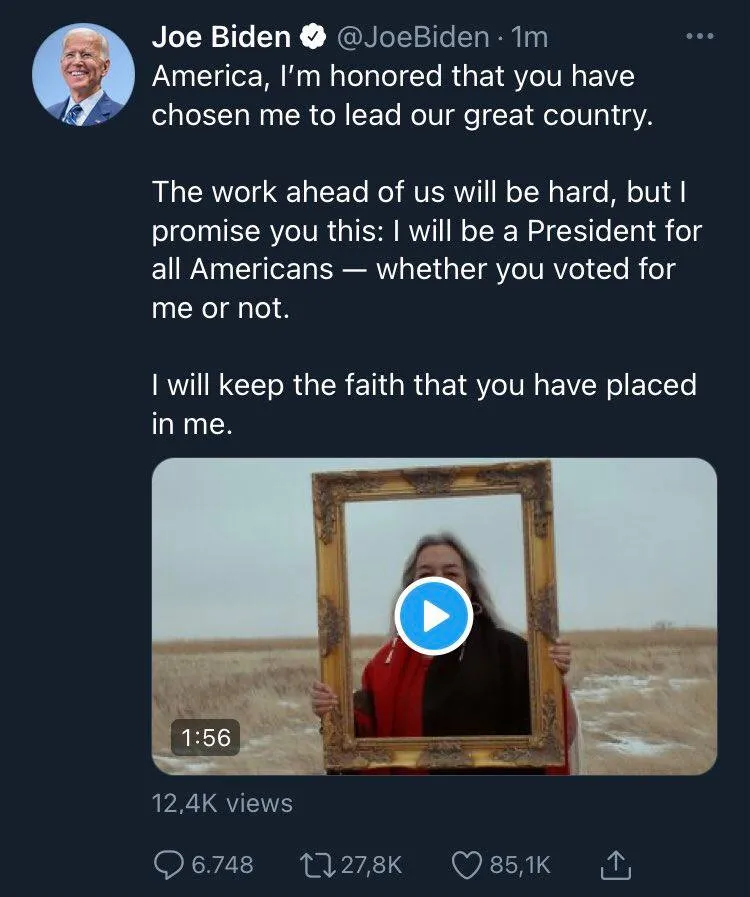Open the three-dot more options menu
Viewport: 750px width, 897px height.
(x=699, y=37)
